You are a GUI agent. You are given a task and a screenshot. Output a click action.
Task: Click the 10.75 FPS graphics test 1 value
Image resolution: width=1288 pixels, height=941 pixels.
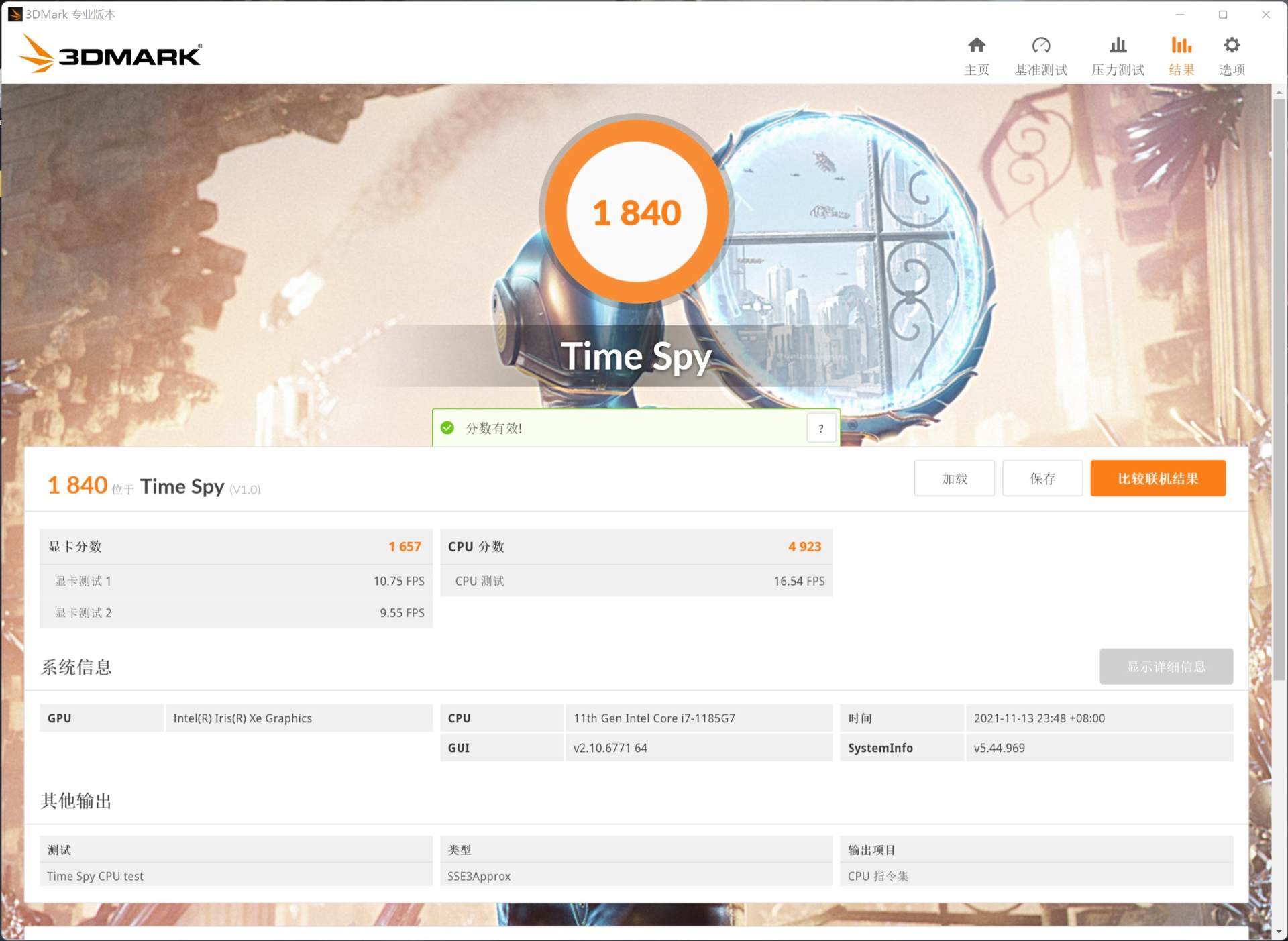398,581
